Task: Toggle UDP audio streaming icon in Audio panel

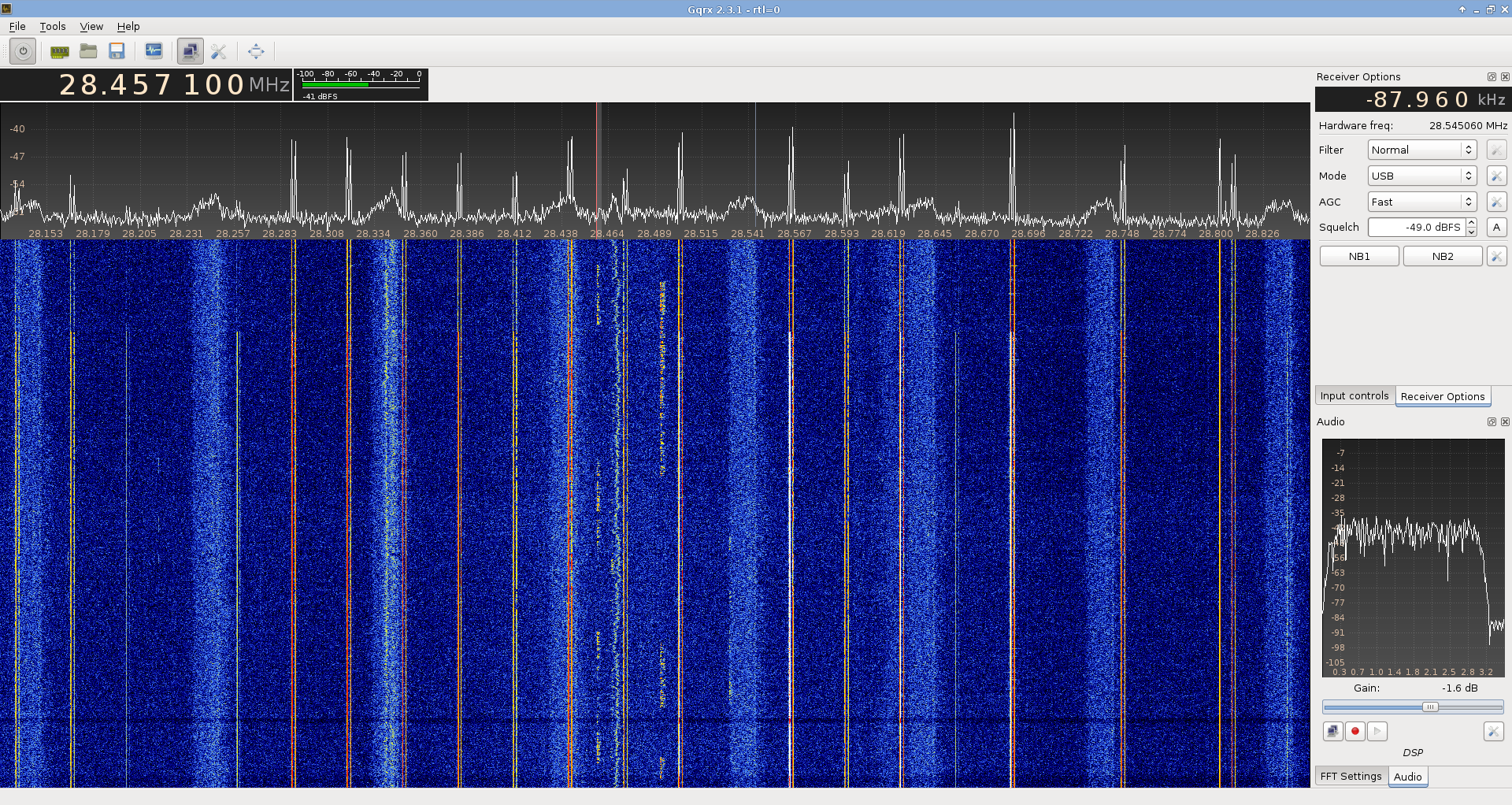Action: pos(1332,731)
